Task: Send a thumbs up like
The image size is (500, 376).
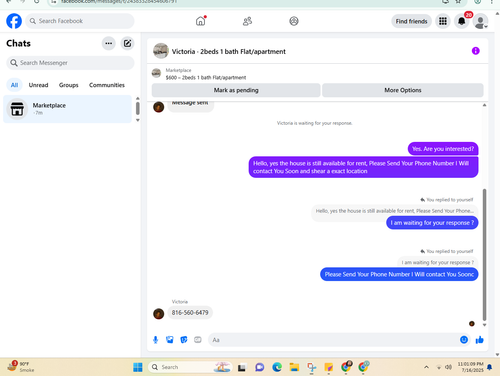Action: pos(480,340)
